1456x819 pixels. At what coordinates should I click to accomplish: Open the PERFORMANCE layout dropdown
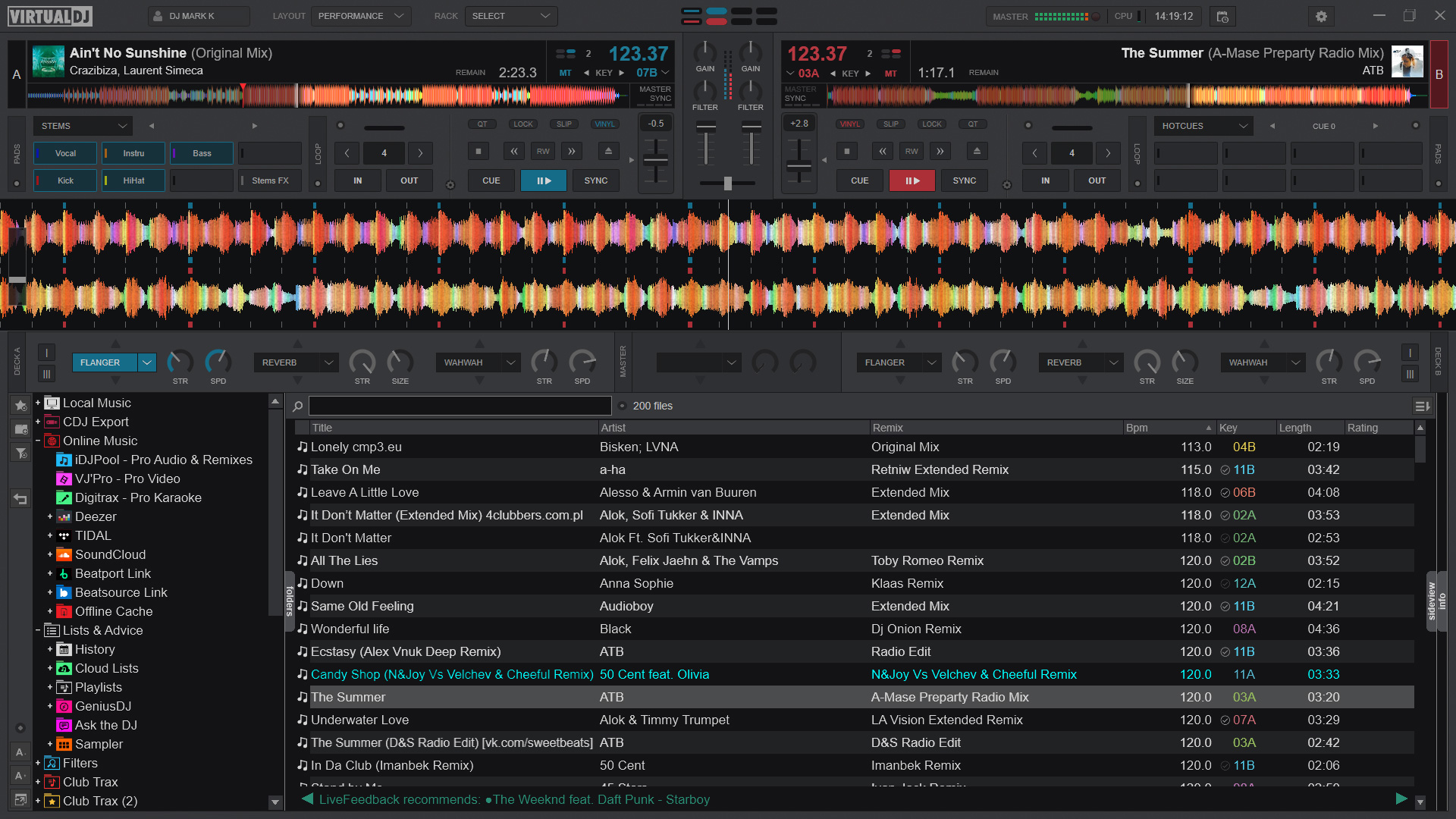tap(360, 16)
